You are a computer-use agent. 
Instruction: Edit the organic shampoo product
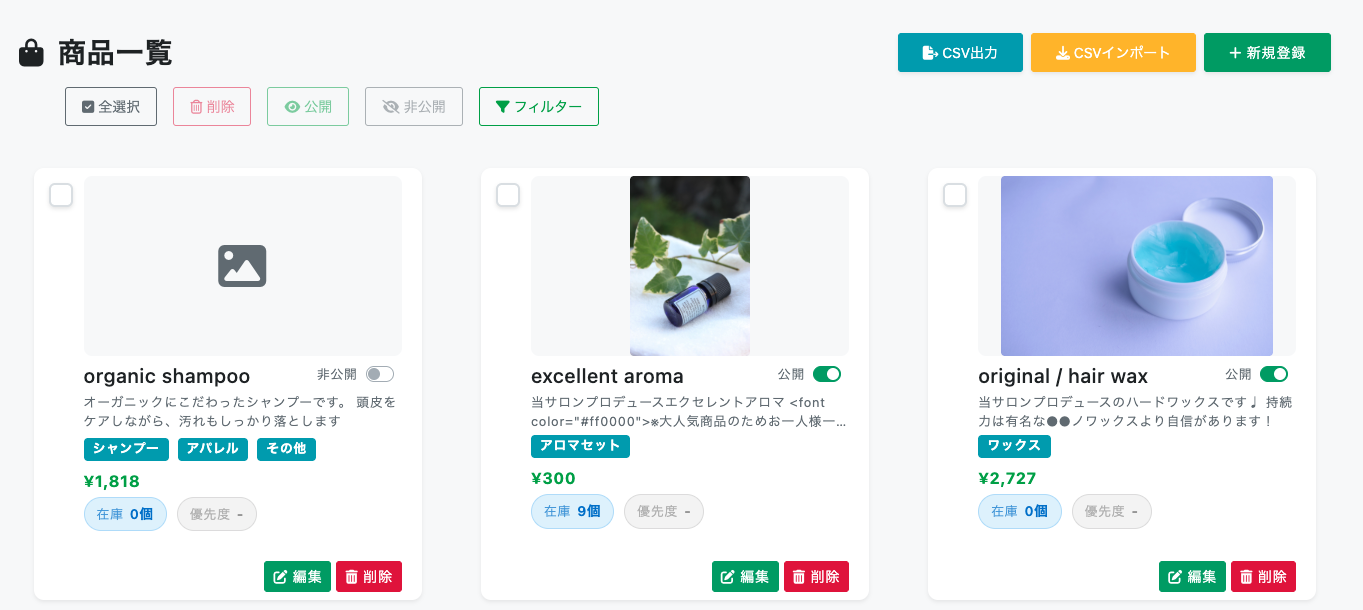(297, 576)
